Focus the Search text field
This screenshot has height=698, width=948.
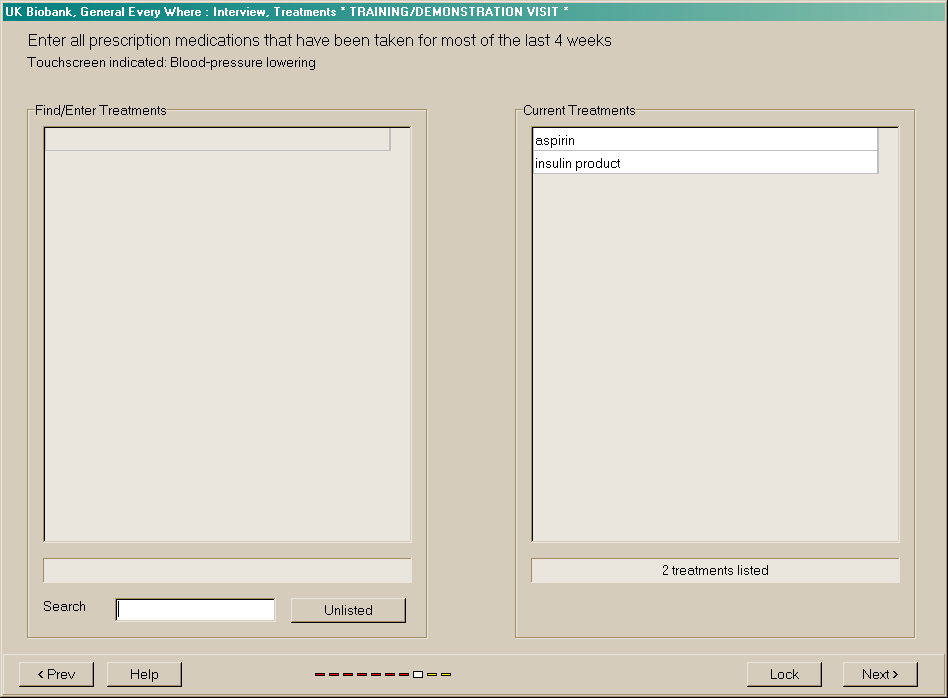[196, 610]
